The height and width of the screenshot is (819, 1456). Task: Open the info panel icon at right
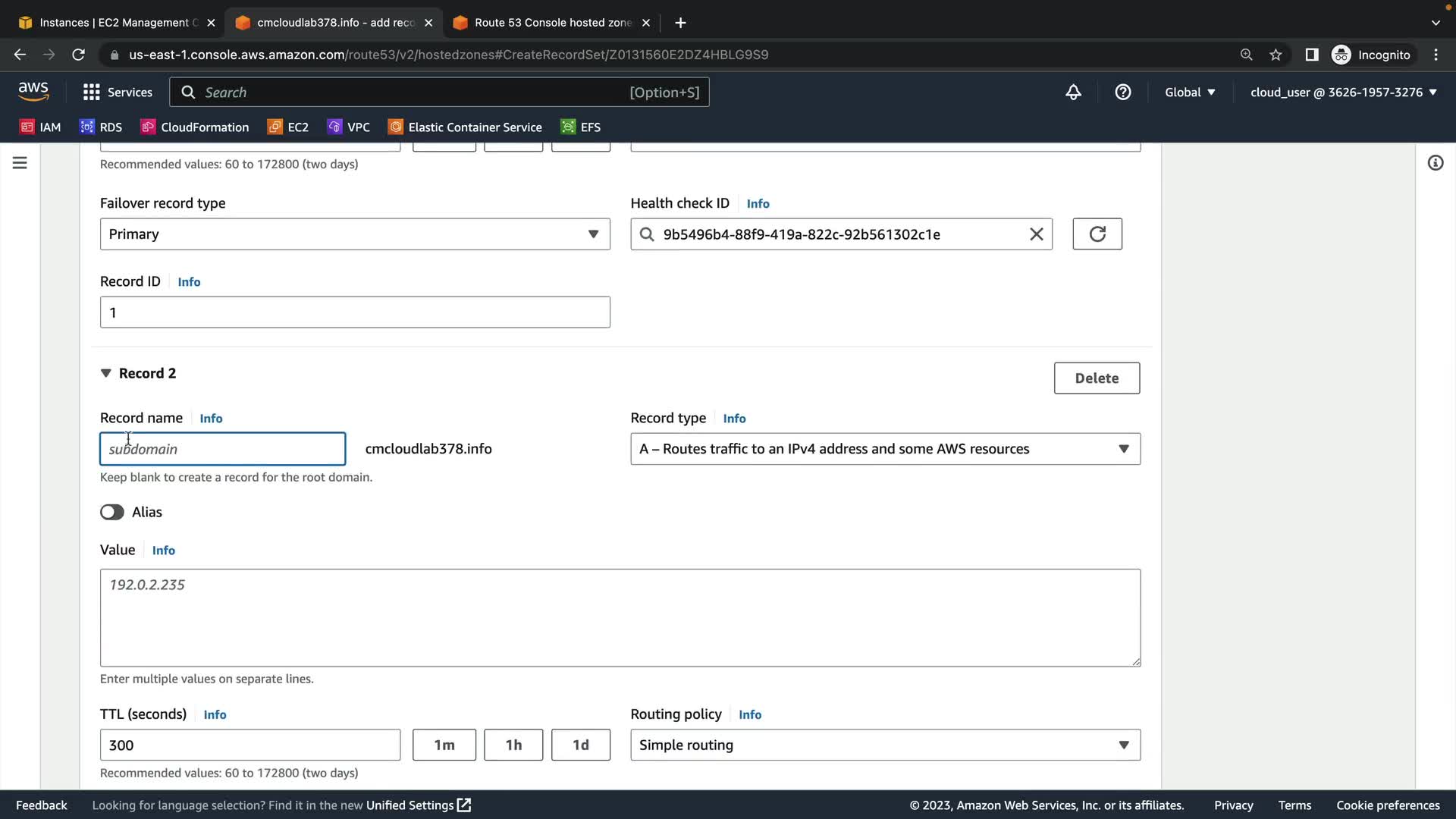(x=1435, y=163)
